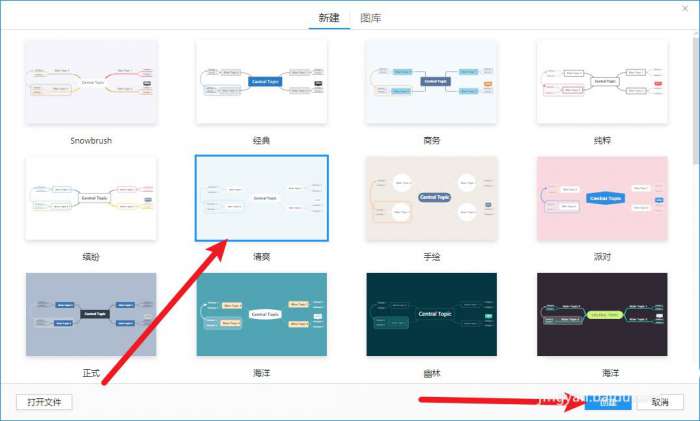Select the pink 派对 template thumbnail
Viewport: 700px width, 421px height.
pyautogui.click(x=602, y=198)
